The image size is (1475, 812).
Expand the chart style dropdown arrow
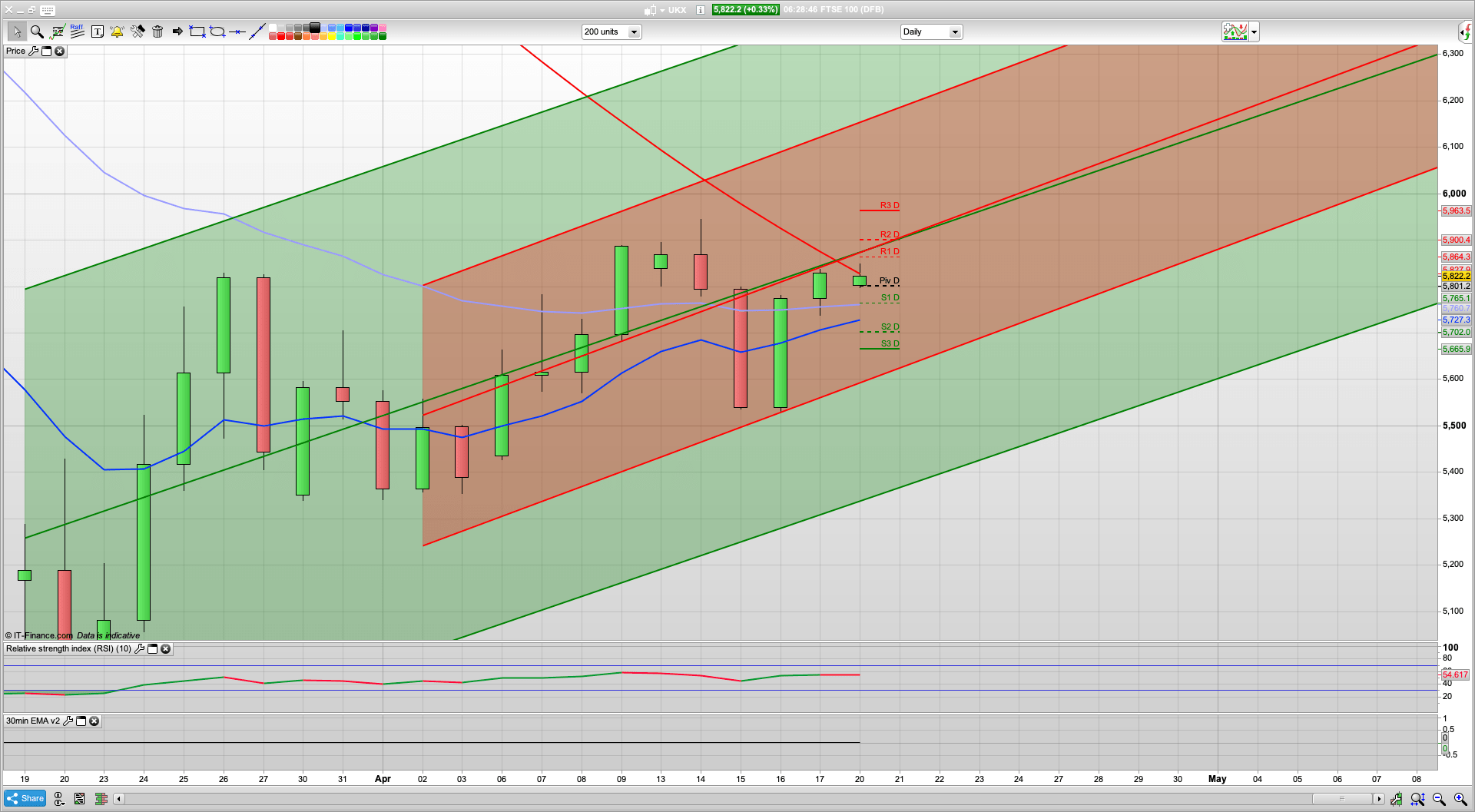pos(1254,31)
